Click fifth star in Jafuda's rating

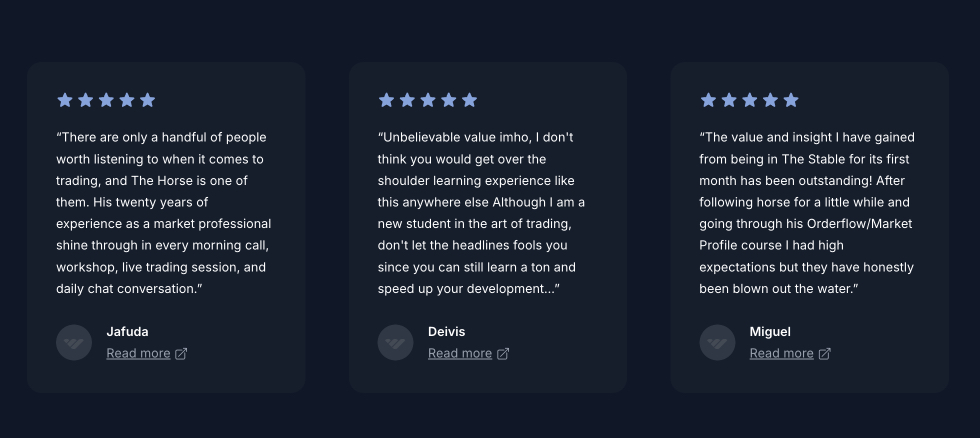coord(148,100)
